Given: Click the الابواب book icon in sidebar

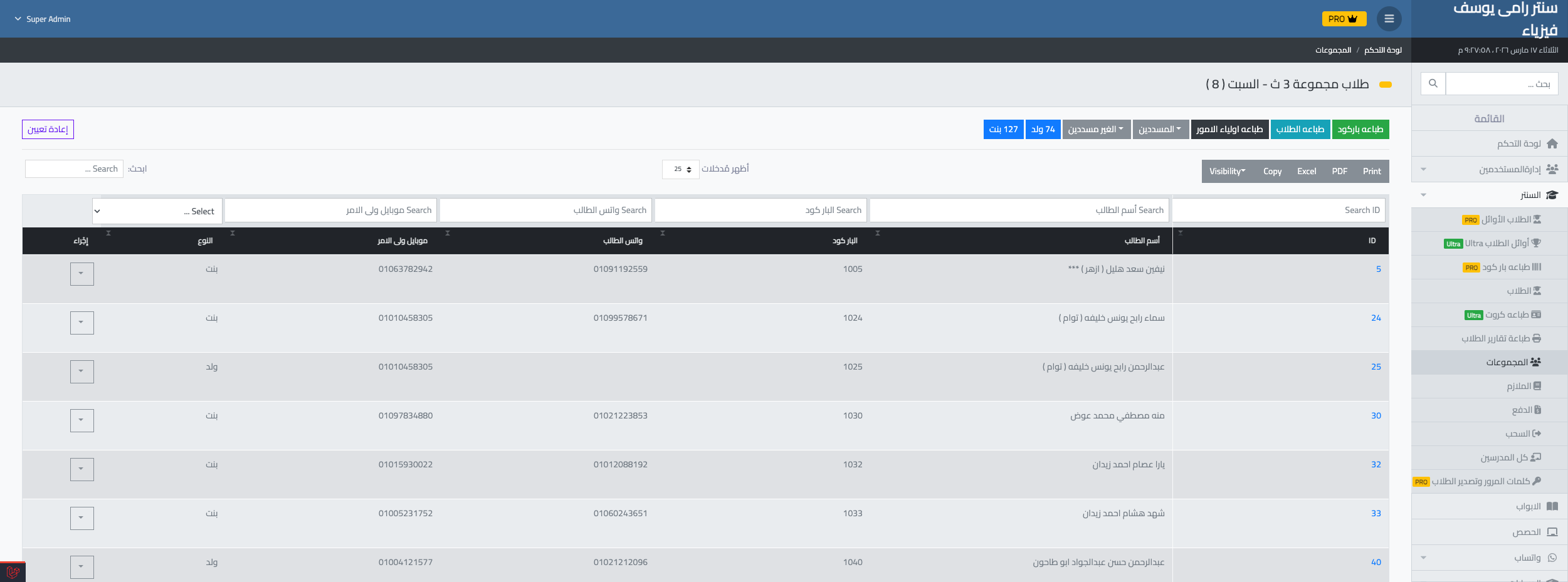Looking at the screenshot, I should [x=1552, y=506].
